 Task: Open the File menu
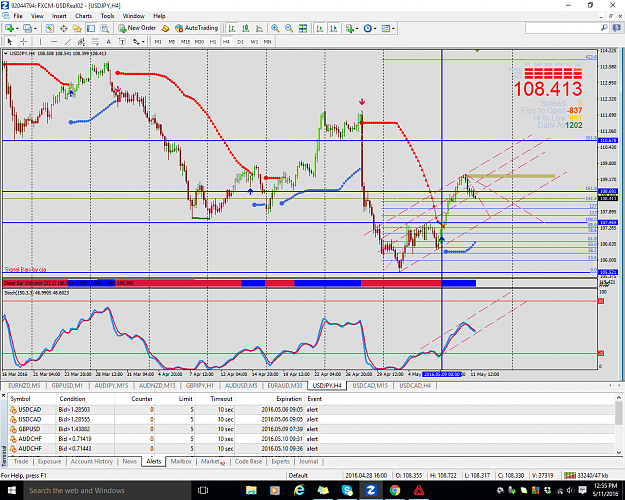(18, 16)
